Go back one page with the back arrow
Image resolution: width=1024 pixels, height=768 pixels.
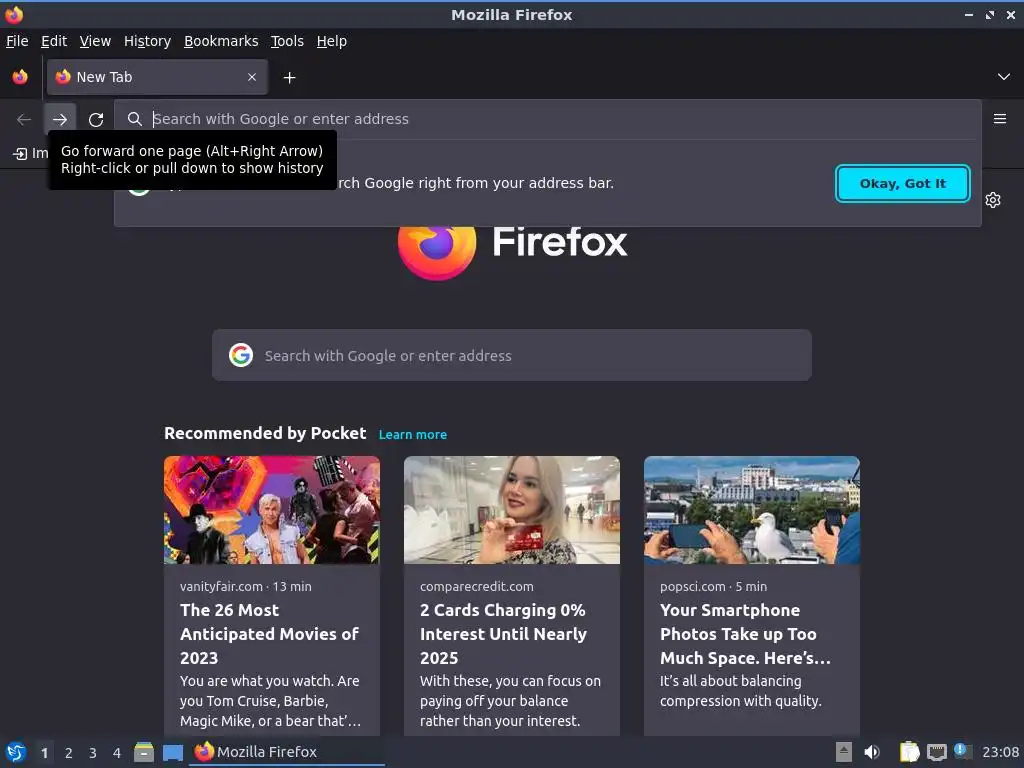click(x=24, y=120)
